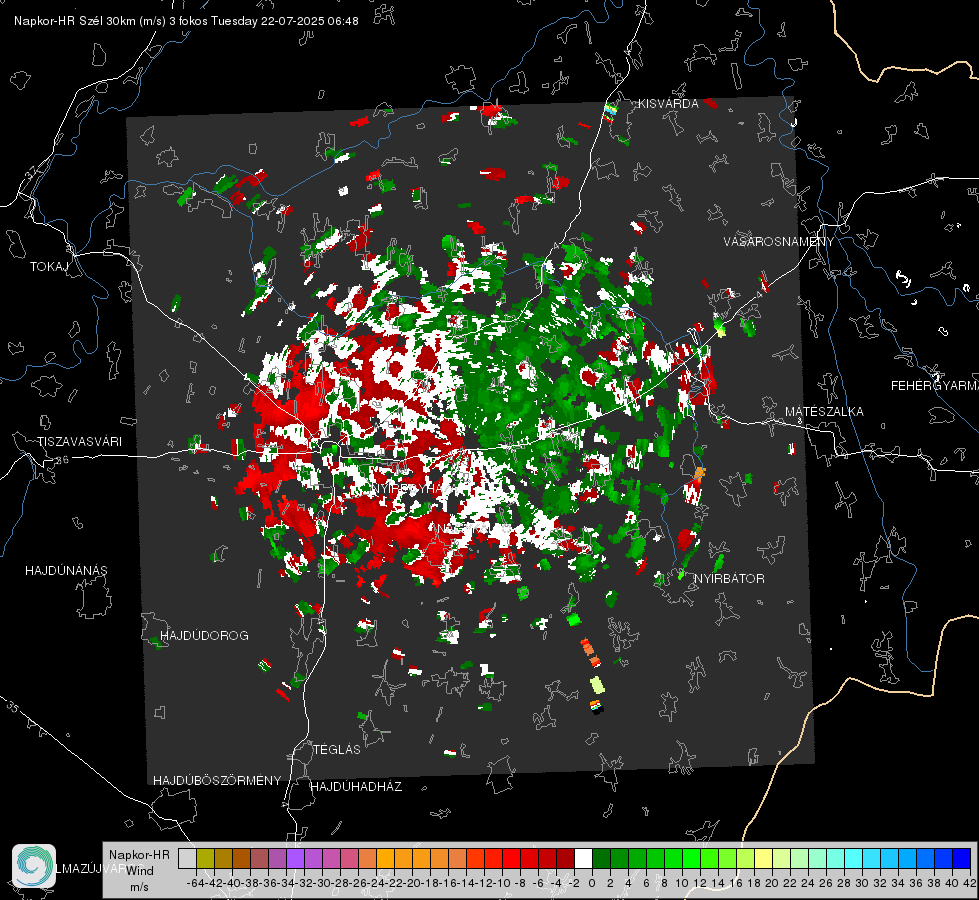Viewport: 979px width, 900px height.
Task: Click the HAJDÚNÁNÁS town label
Action: (66, 571)
